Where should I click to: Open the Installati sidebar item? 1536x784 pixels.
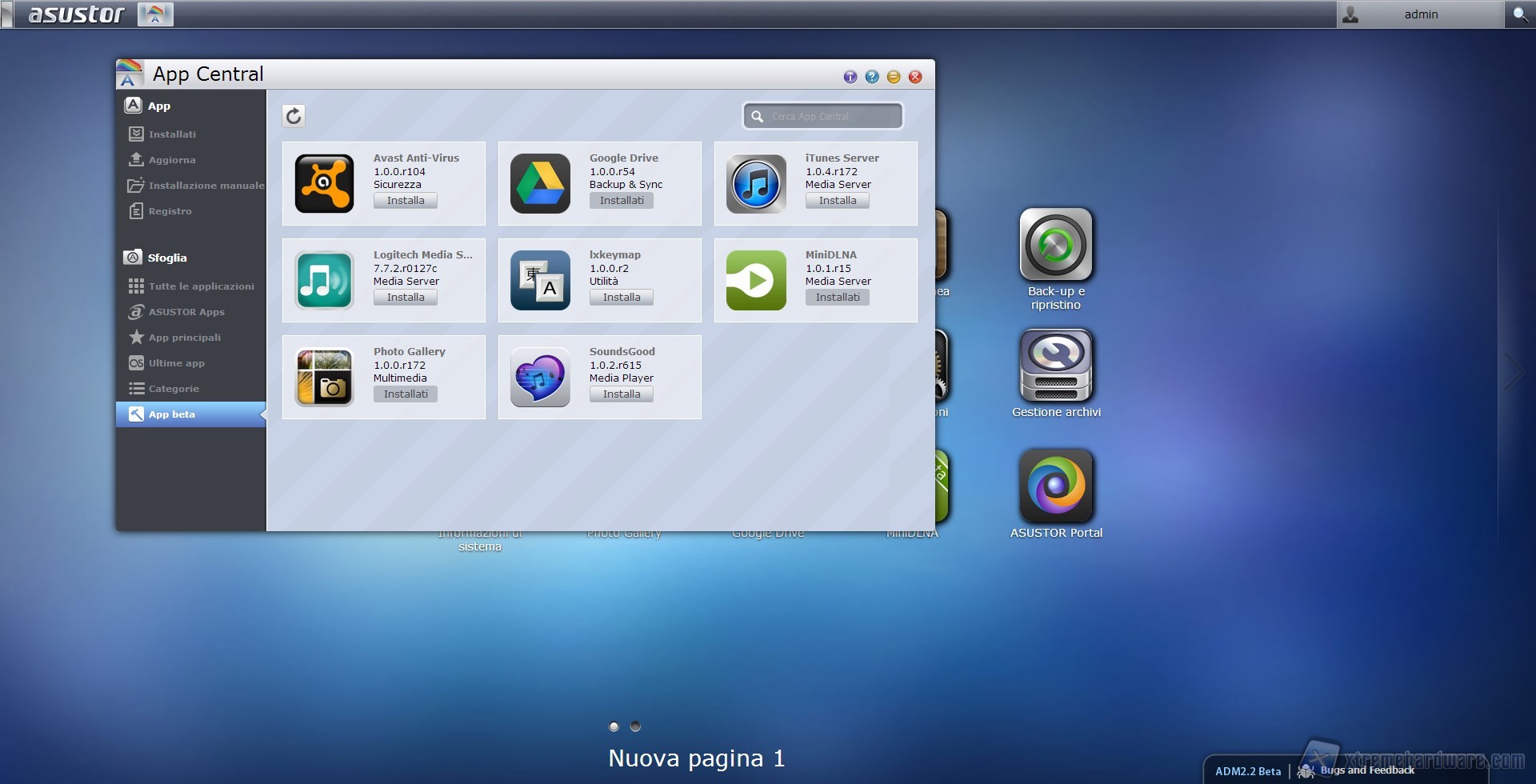172,134
